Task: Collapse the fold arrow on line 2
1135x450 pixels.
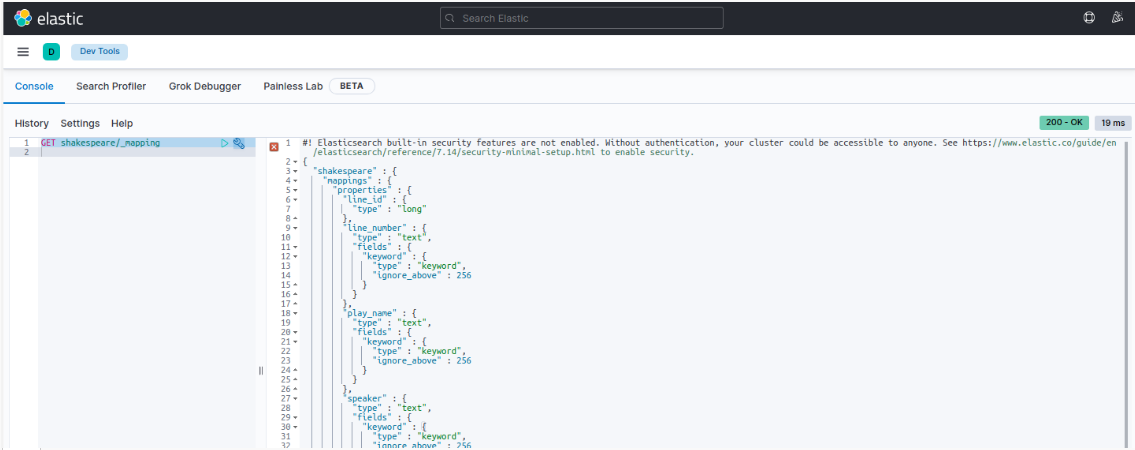Action: point(295,162)
